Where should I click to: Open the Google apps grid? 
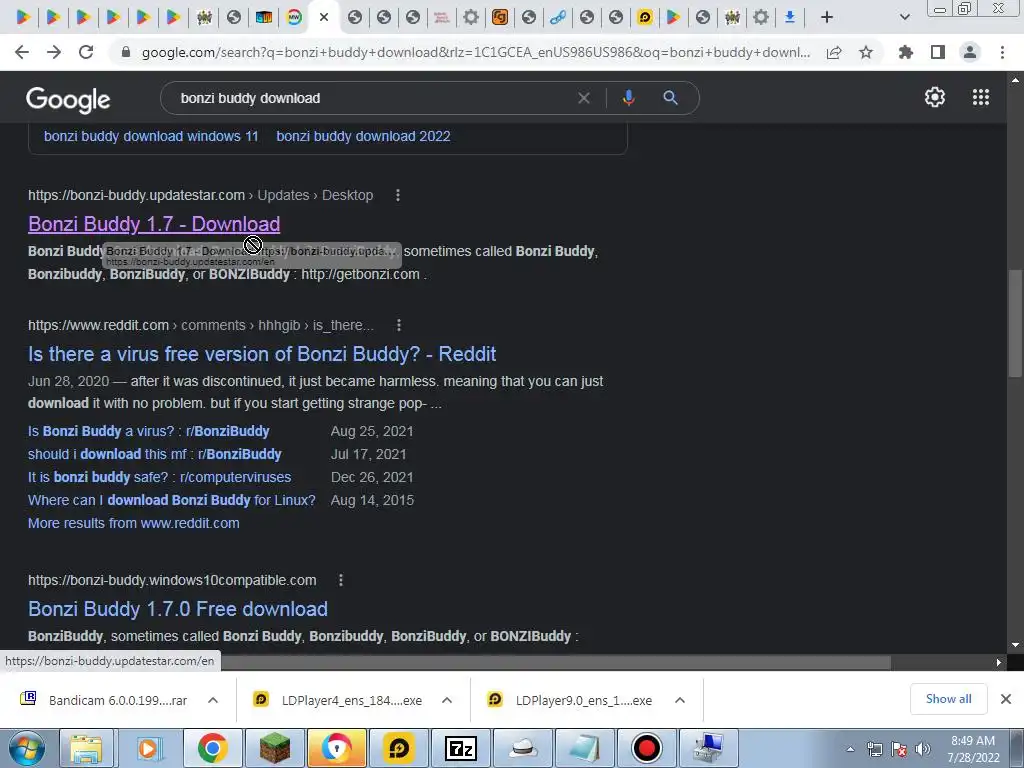point(981,97)
